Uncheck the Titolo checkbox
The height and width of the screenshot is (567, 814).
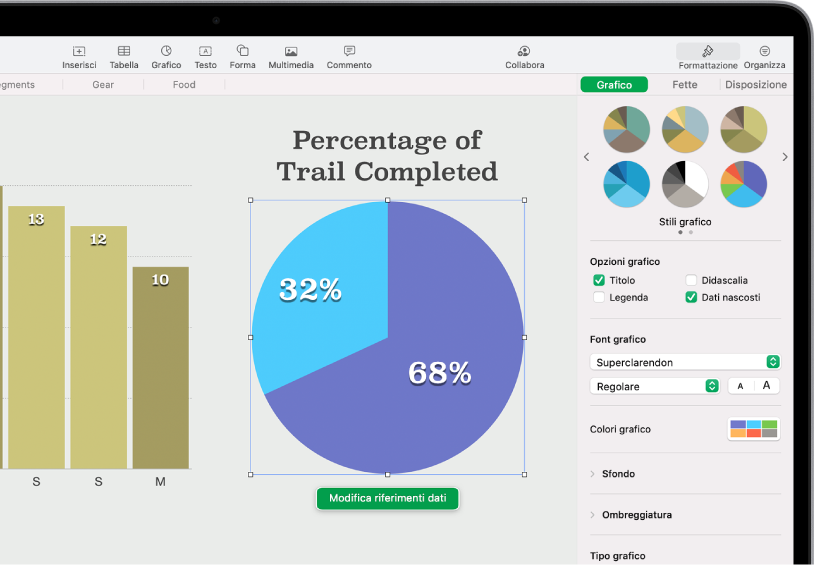599,281
